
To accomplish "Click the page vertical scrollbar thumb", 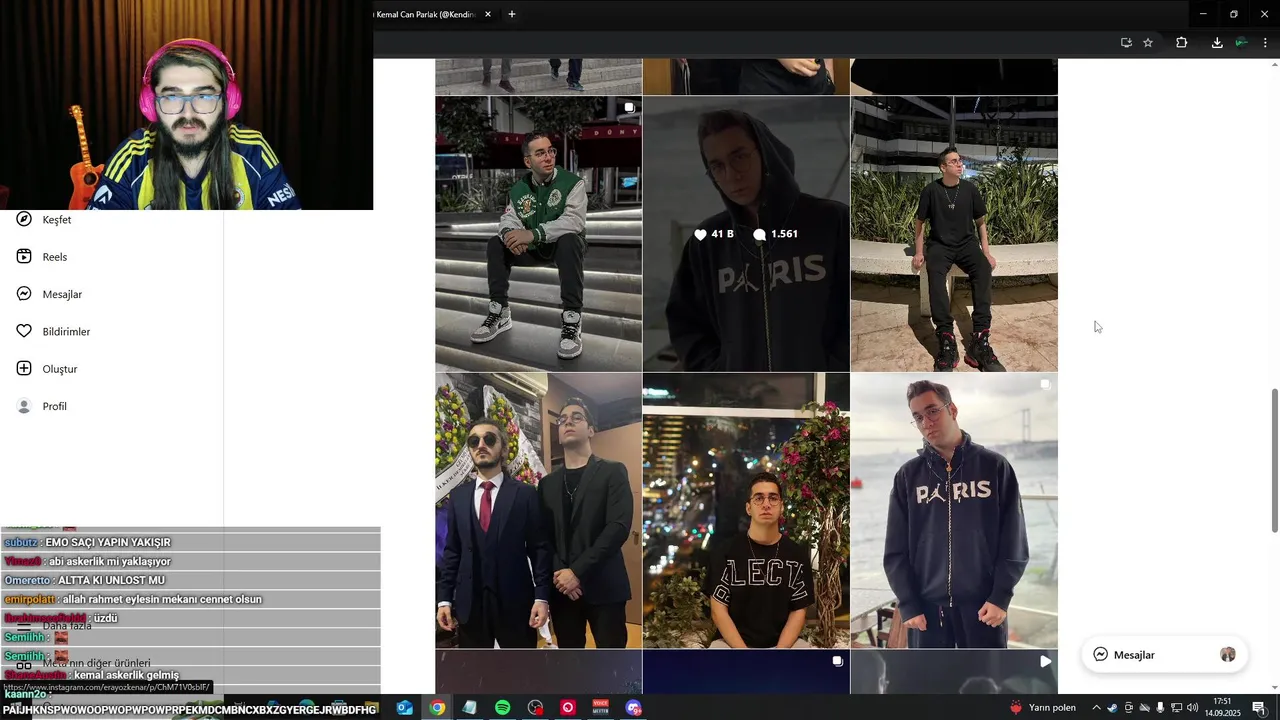I will (1274, 460).
